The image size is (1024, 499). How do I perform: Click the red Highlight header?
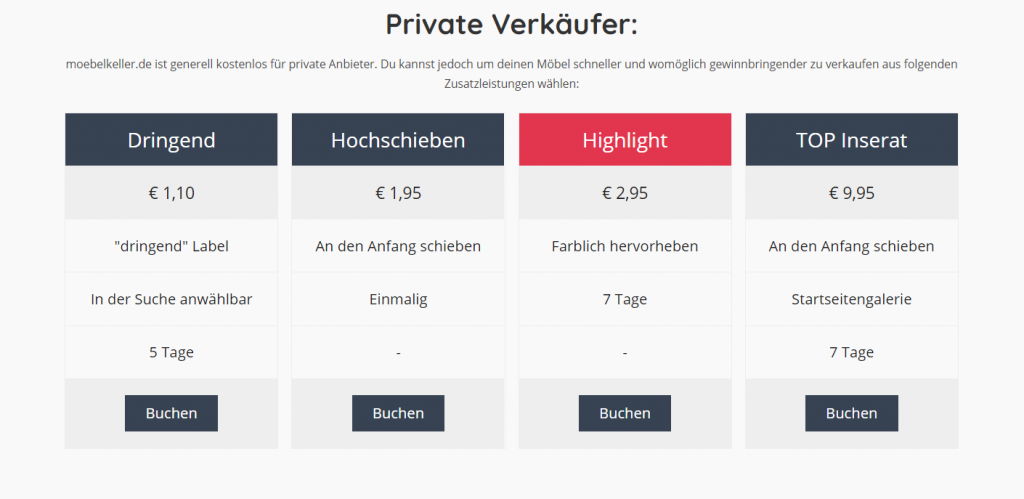pos(625,140)
